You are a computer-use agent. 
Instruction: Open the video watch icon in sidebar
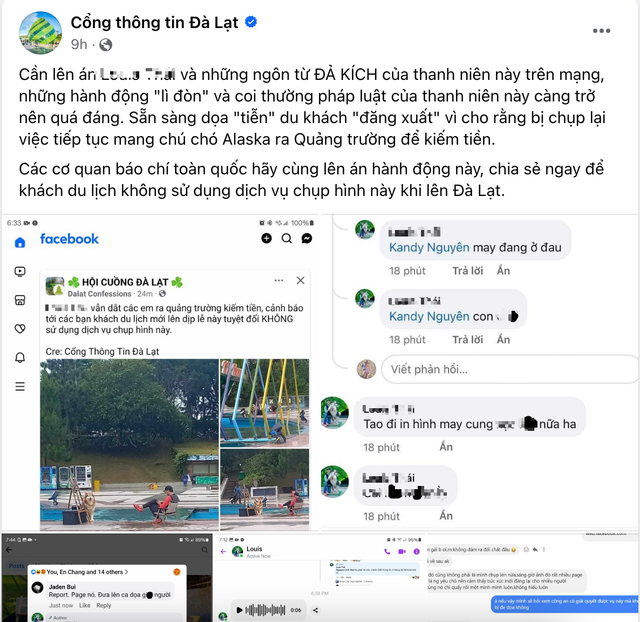click(20, 271)
